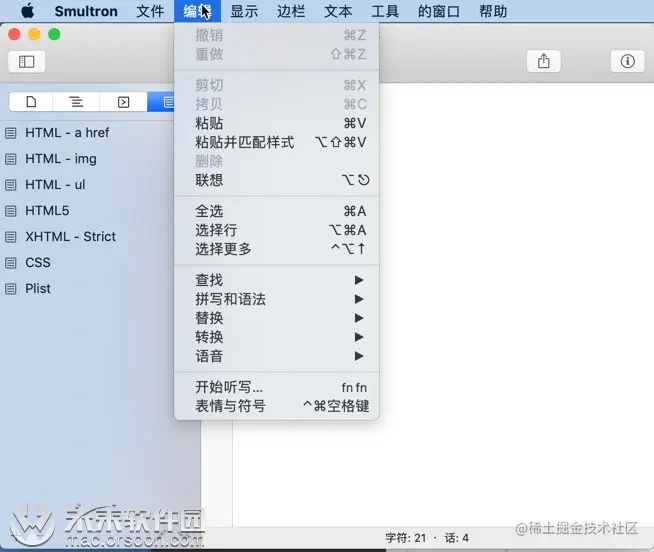Toggle the sidebar with the toolbar sidebar button

coord(27,62)
